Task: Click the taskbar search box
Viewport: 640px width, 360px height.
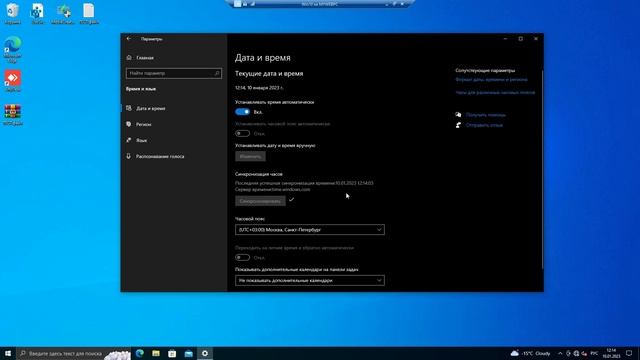Action: coord(73,353)
